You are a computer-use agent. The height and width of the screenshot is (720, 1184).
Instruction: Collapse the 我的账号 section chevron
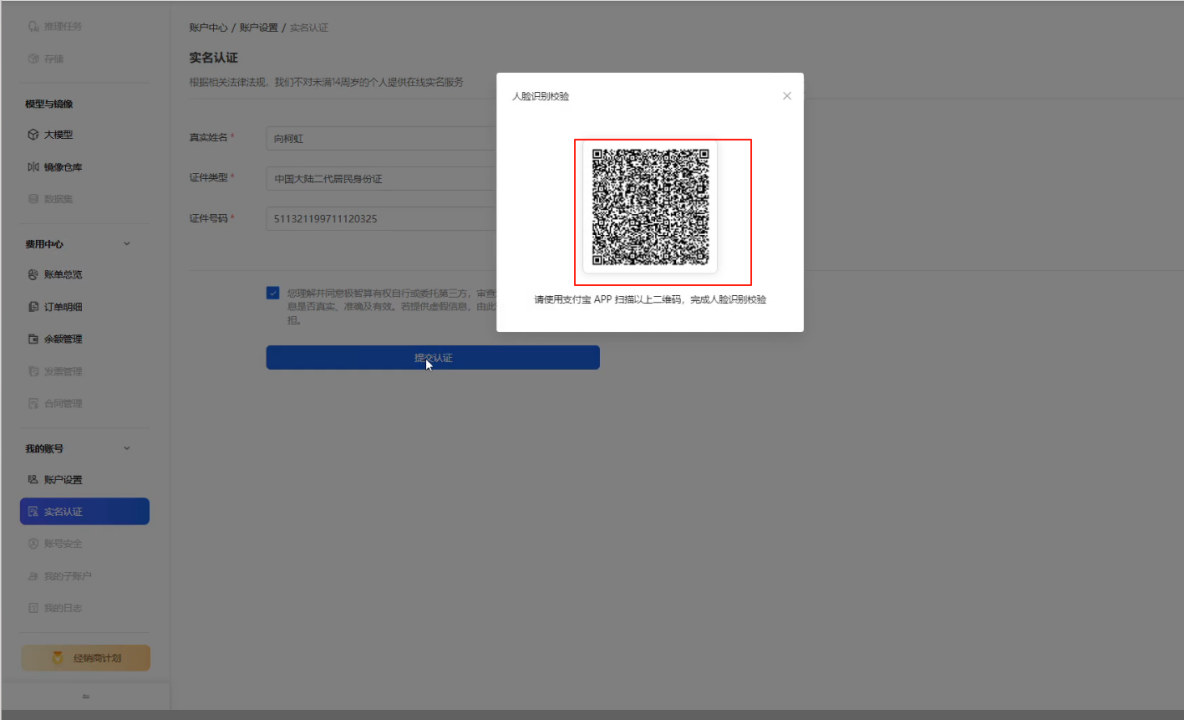127,448
